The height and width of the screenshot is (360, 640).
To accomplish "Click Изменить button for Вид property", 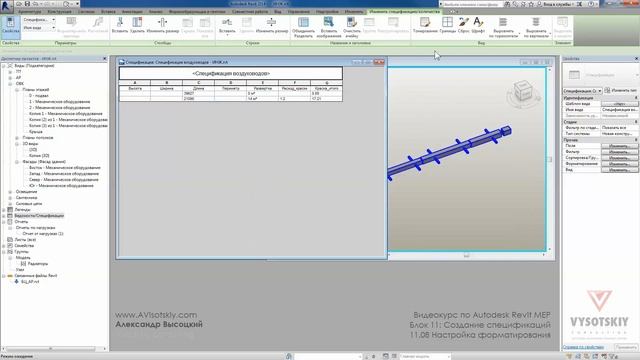I will coord(619,170).
